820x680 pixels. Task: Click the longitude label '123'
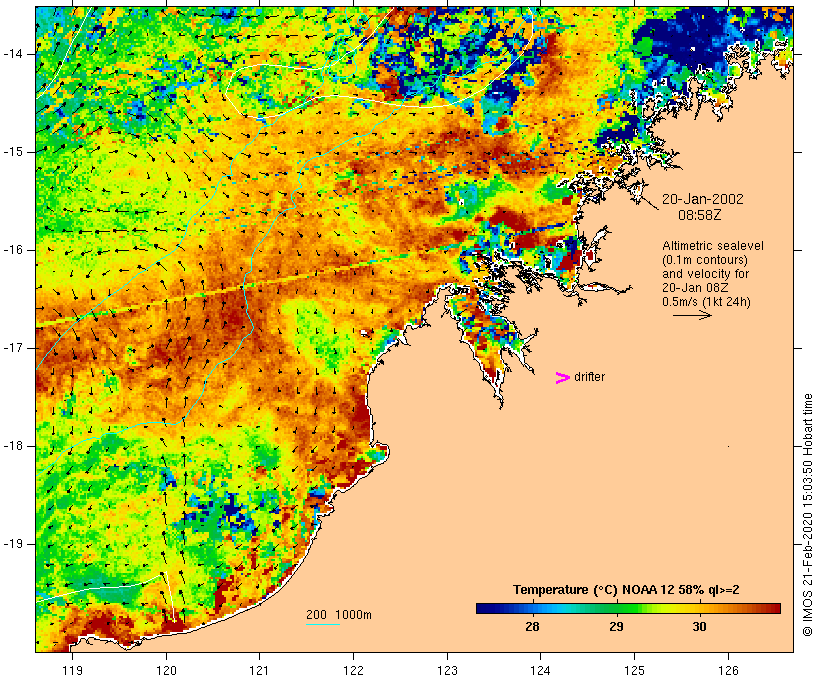[x=447, y=670]
